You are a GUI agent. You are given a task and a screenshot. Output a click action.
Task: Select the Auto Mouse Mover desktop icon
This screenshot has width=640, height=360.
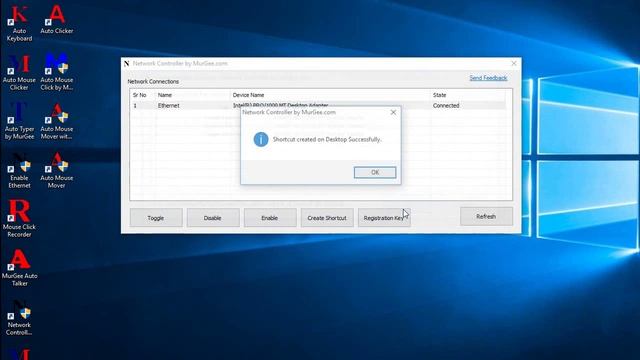point(57,171)
